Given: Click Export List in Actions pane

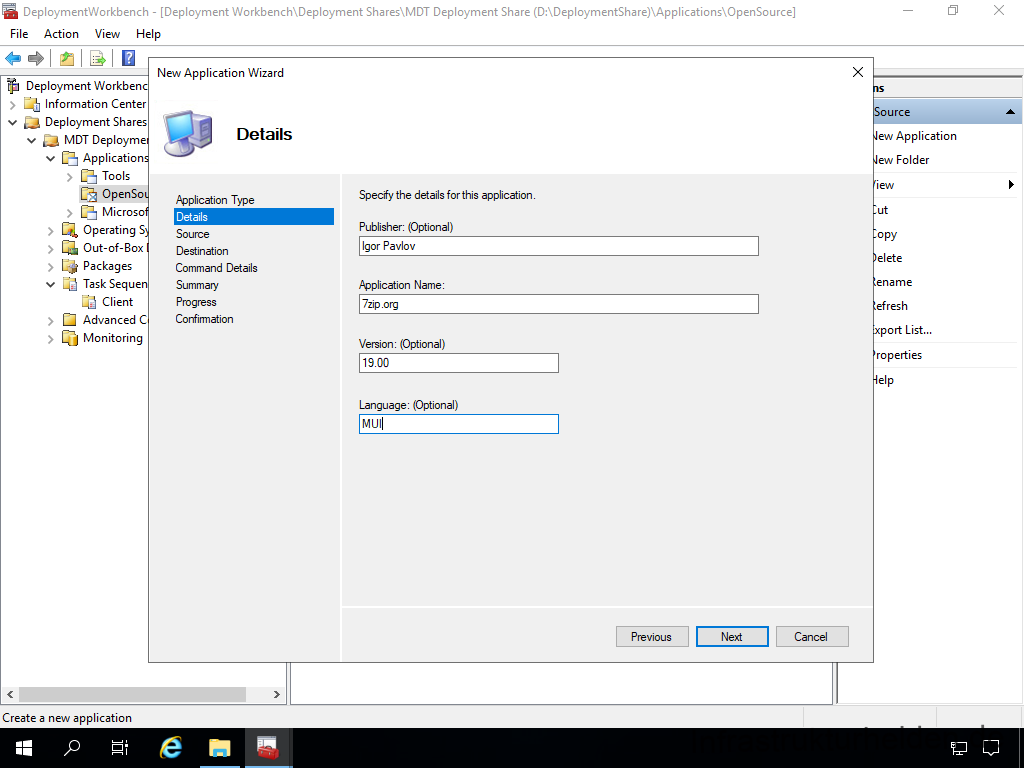Looking at the screenshot, I should coord(903,330).
